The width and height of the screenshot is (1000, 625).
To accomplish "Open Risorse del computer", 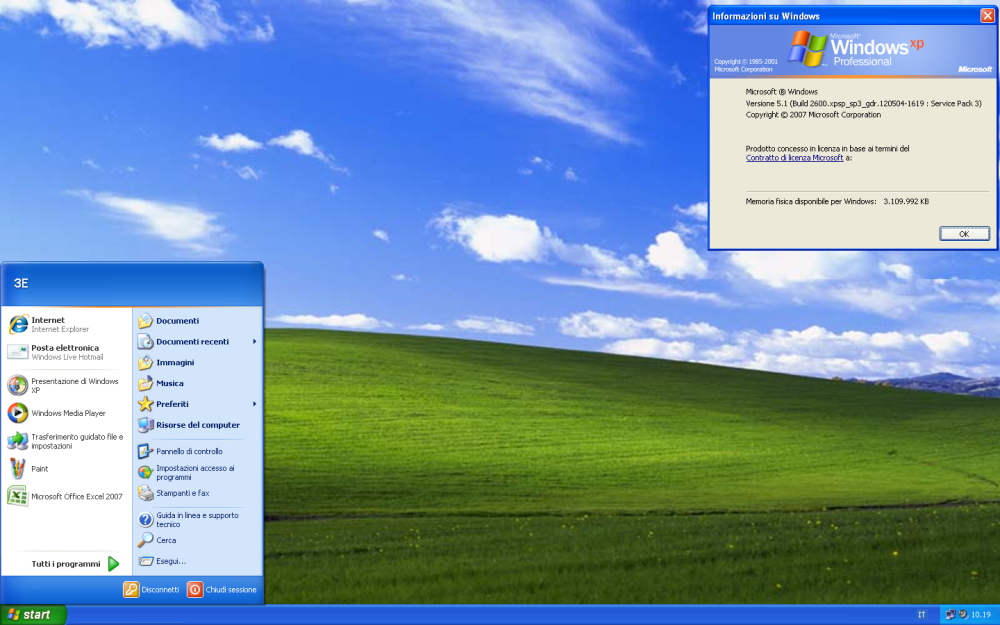I will pos(197,425).
